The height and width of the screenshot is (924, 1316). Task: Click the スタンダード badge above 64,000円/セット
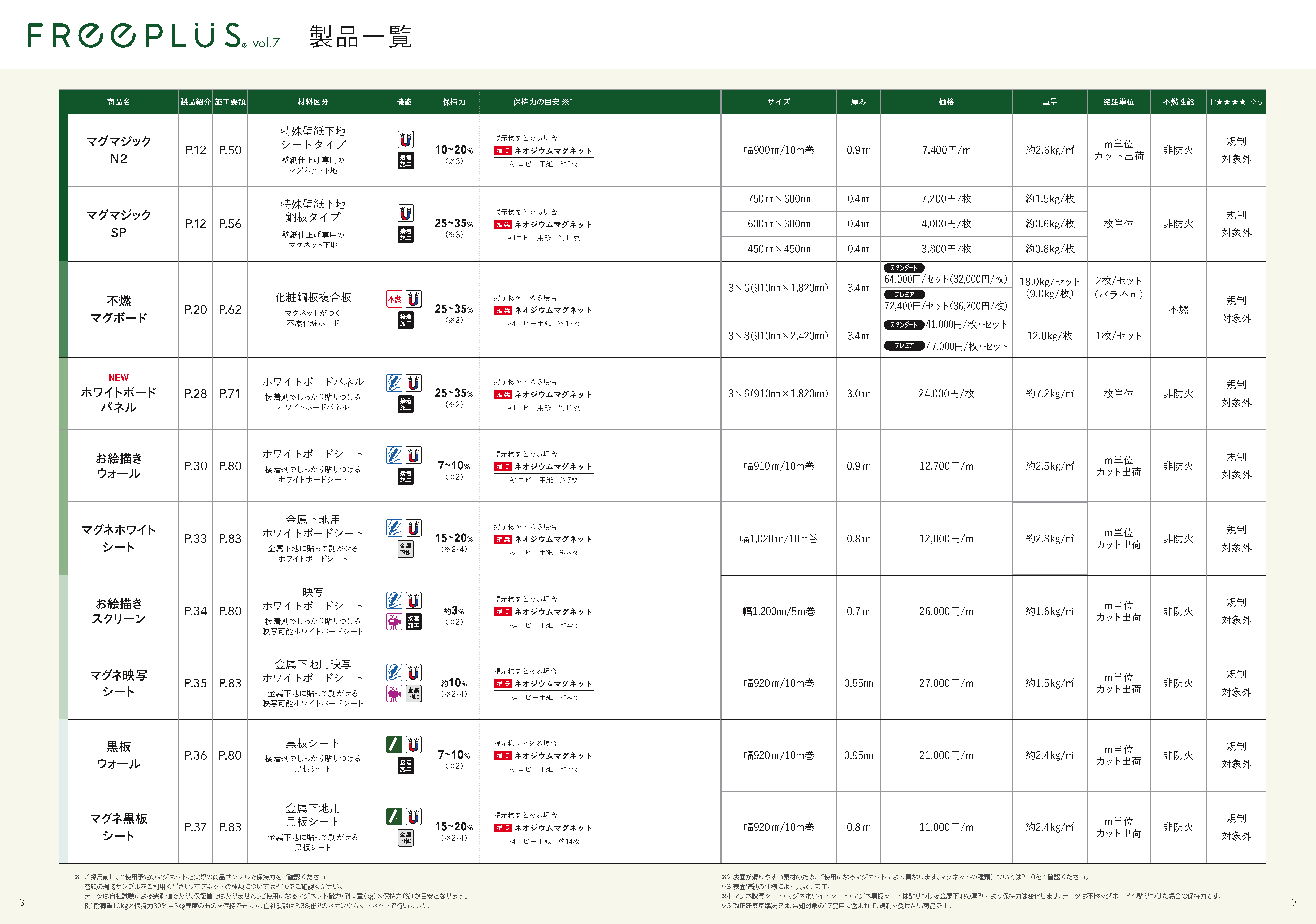pyautogui.click(x=904, y=268)
